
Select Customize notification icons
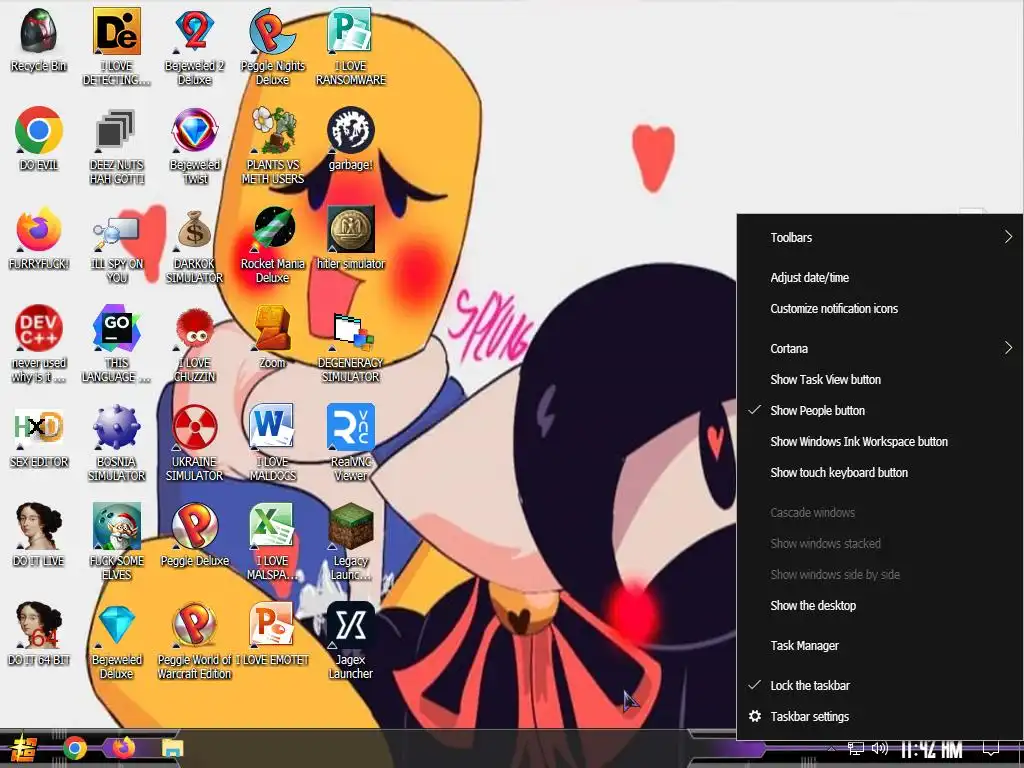click(x=879, y=308)
